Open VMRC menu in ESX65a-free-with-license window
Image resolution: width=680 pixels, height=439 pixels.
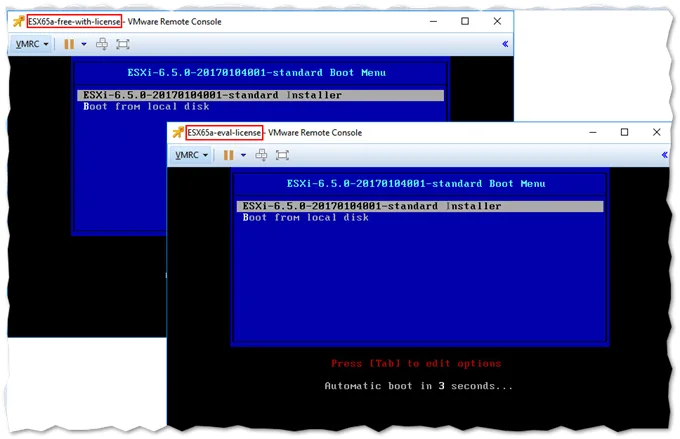point(32,44)
